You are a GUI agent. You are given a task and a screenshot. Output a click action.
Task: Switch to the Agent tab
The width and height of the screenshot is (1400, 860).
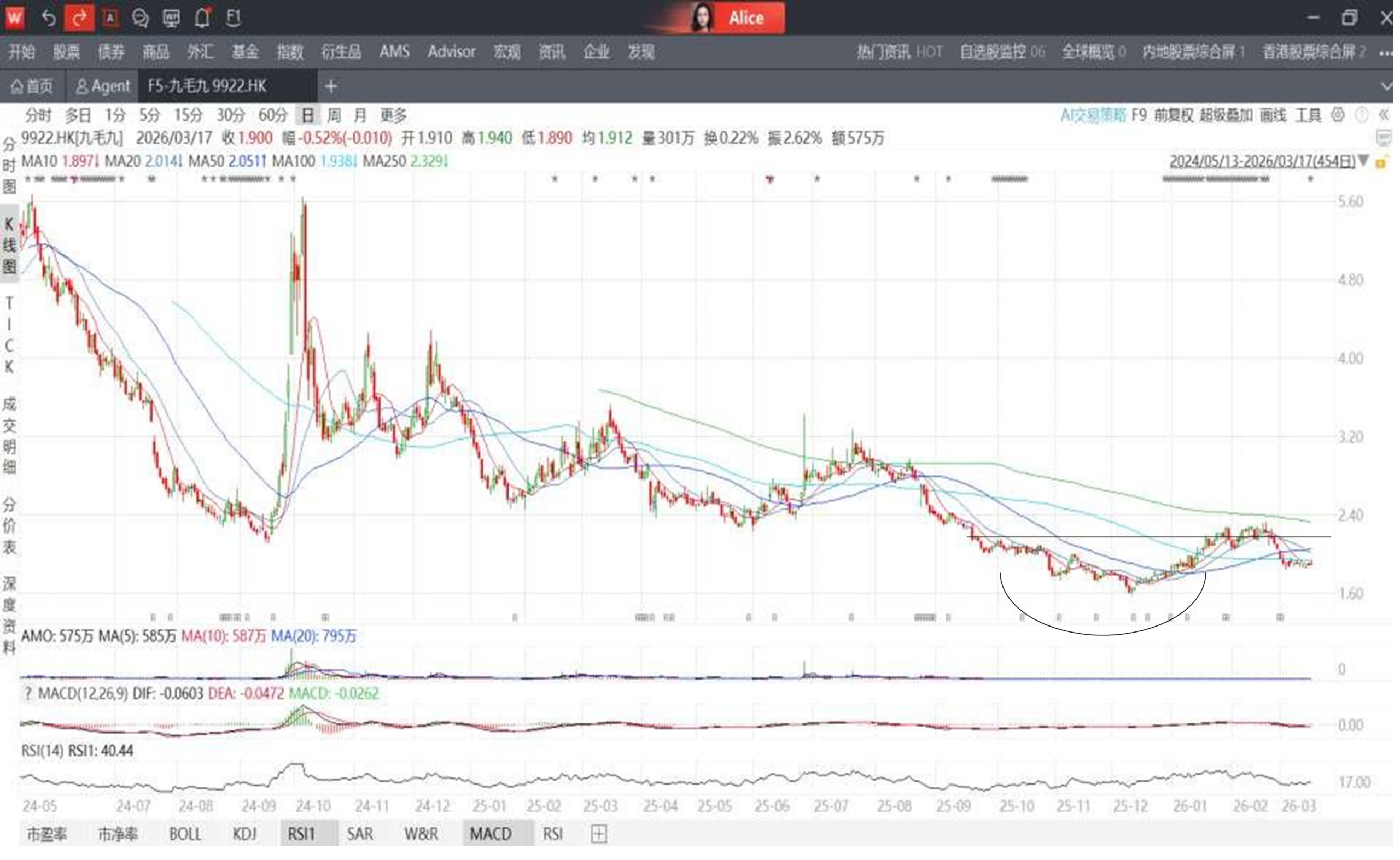tap(103, 86)
